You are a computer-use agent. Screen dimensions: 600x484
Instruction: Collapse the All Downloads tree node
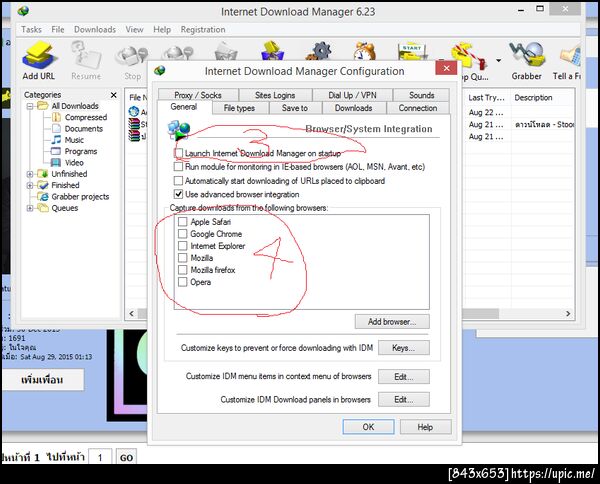click(x=30, y=106)
